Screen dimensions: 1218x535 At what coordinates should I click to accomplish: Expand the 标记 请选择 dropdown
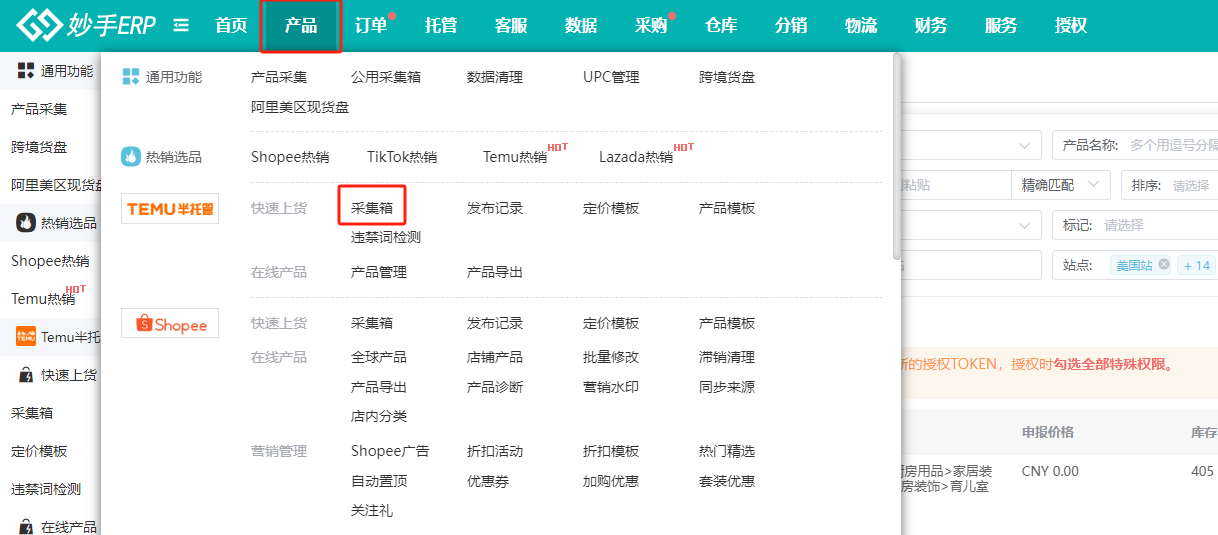[1135, 225]
